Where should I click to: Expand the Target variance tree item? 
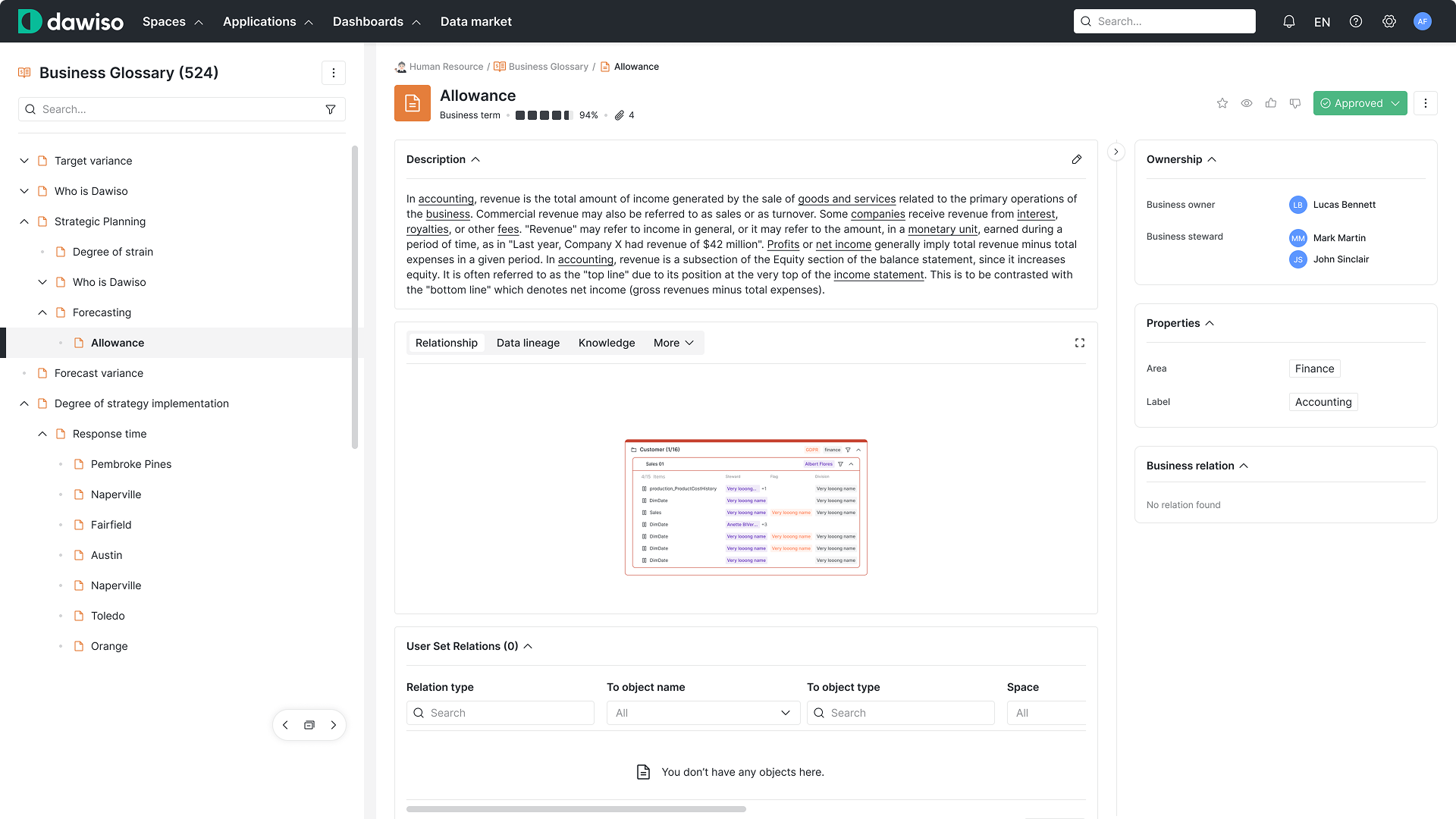24,161
